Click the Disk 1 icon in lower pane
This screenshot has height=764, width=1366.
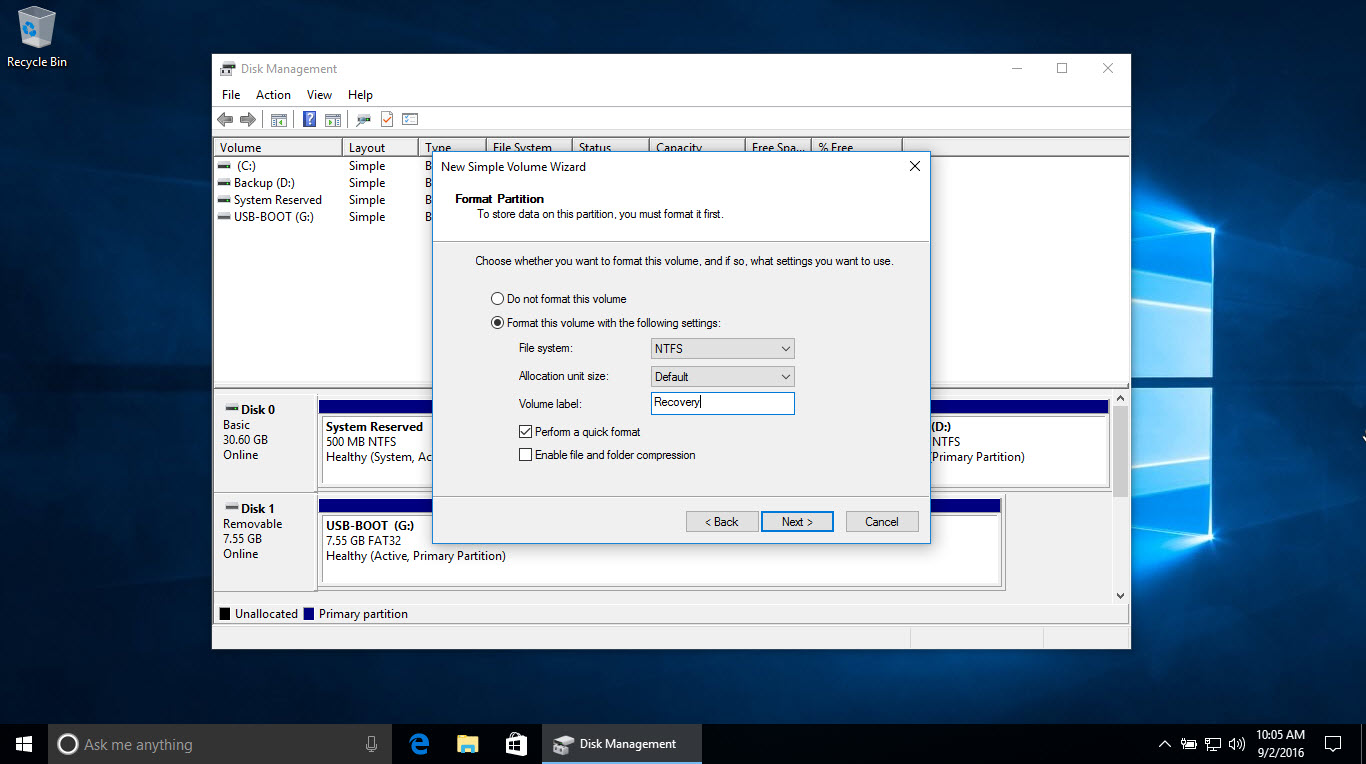point(231,508)
